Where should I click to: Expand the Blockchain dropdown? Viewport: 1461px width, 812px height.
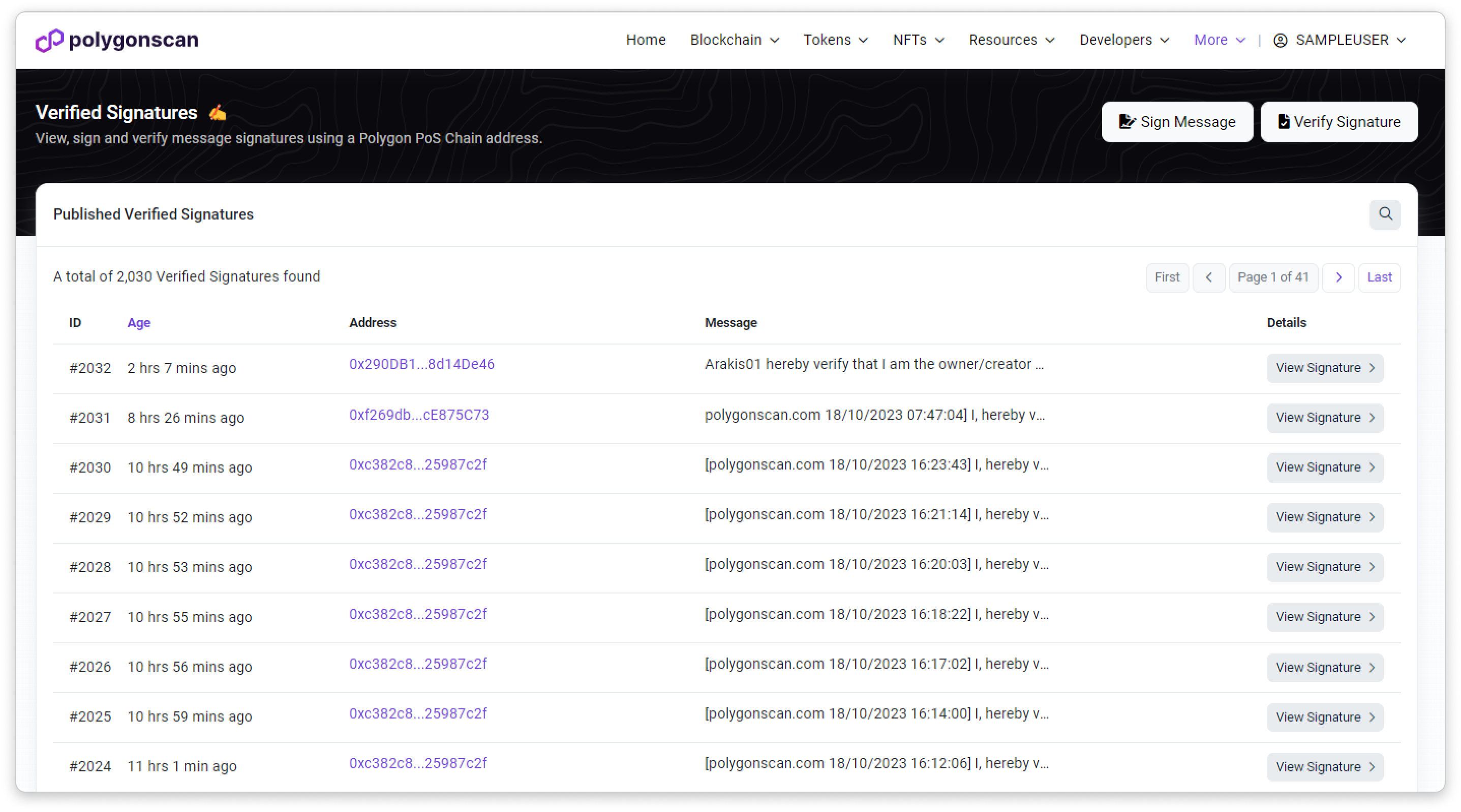(735, 40)
